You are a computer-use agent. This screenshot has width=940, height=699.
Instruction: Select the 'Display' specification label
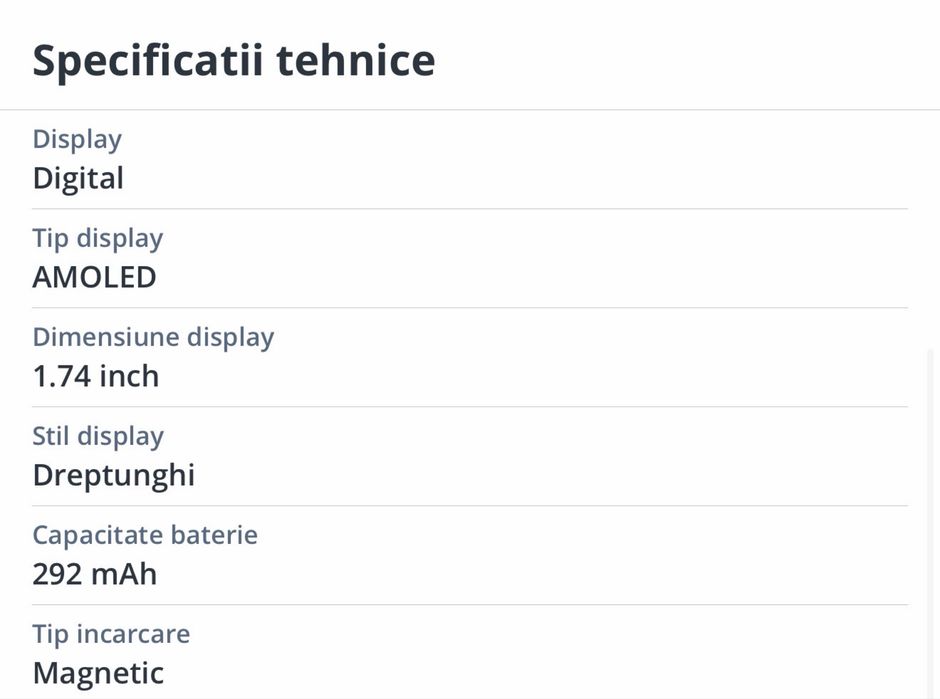coord(77,139)
